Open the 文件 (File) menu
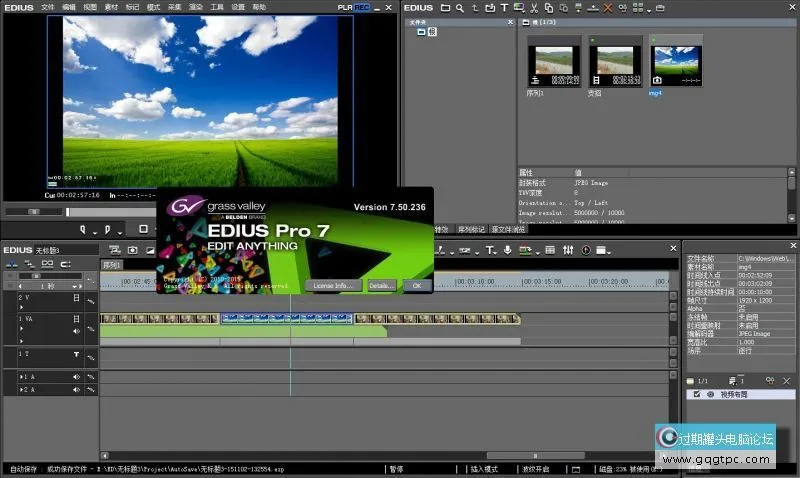This screenshot has height=478, width=800. pos(47,6)
